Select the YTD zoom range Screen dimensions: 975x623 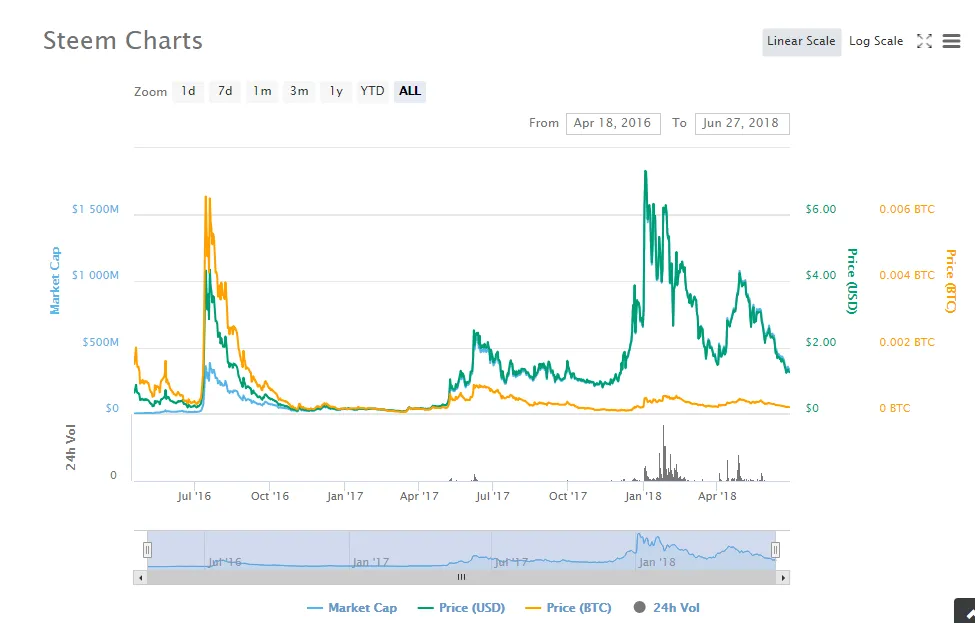point(372,91)
